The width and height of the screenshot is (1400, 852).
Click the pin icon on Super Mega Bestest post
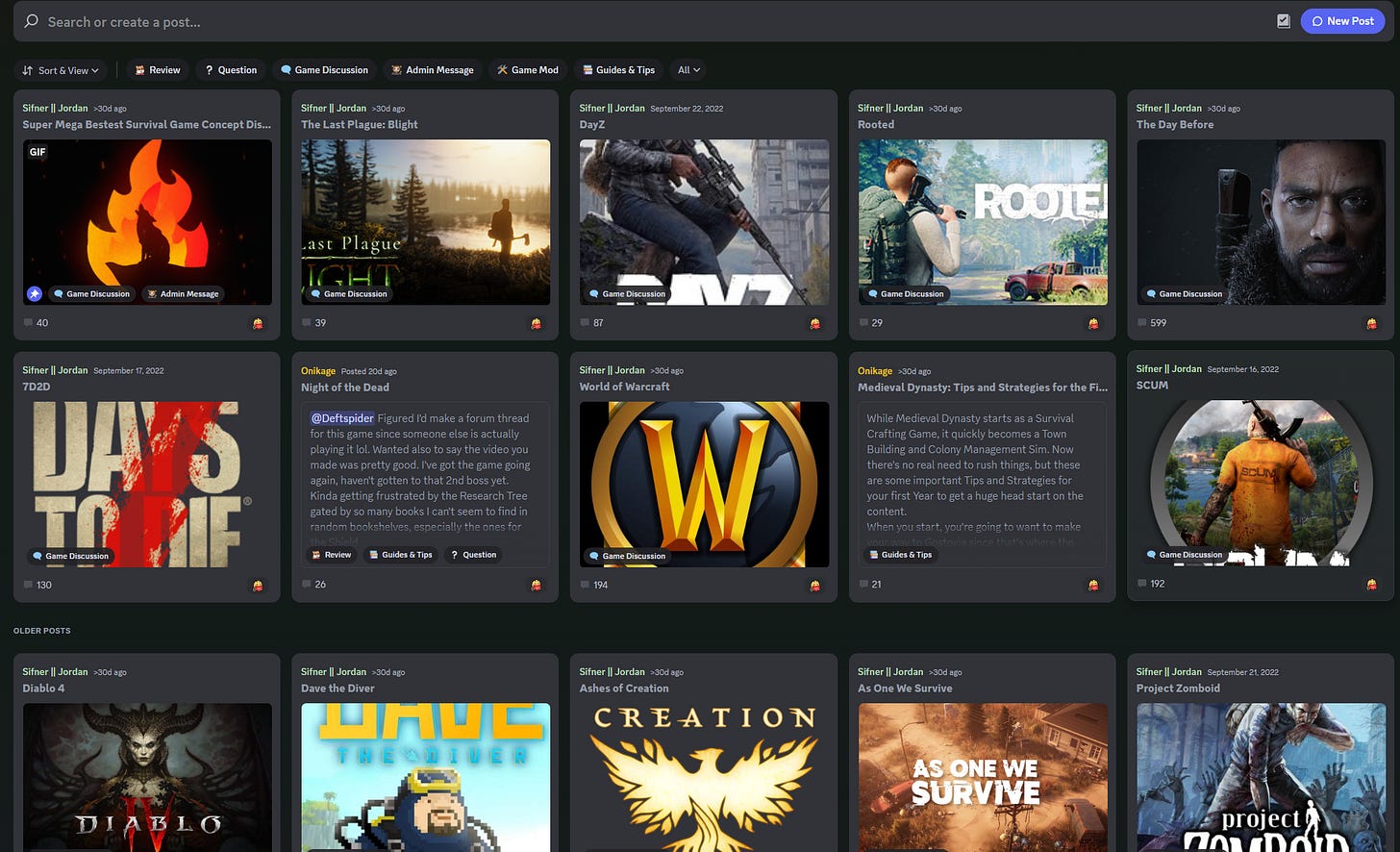pyautogui.click(x=35, y=293)
